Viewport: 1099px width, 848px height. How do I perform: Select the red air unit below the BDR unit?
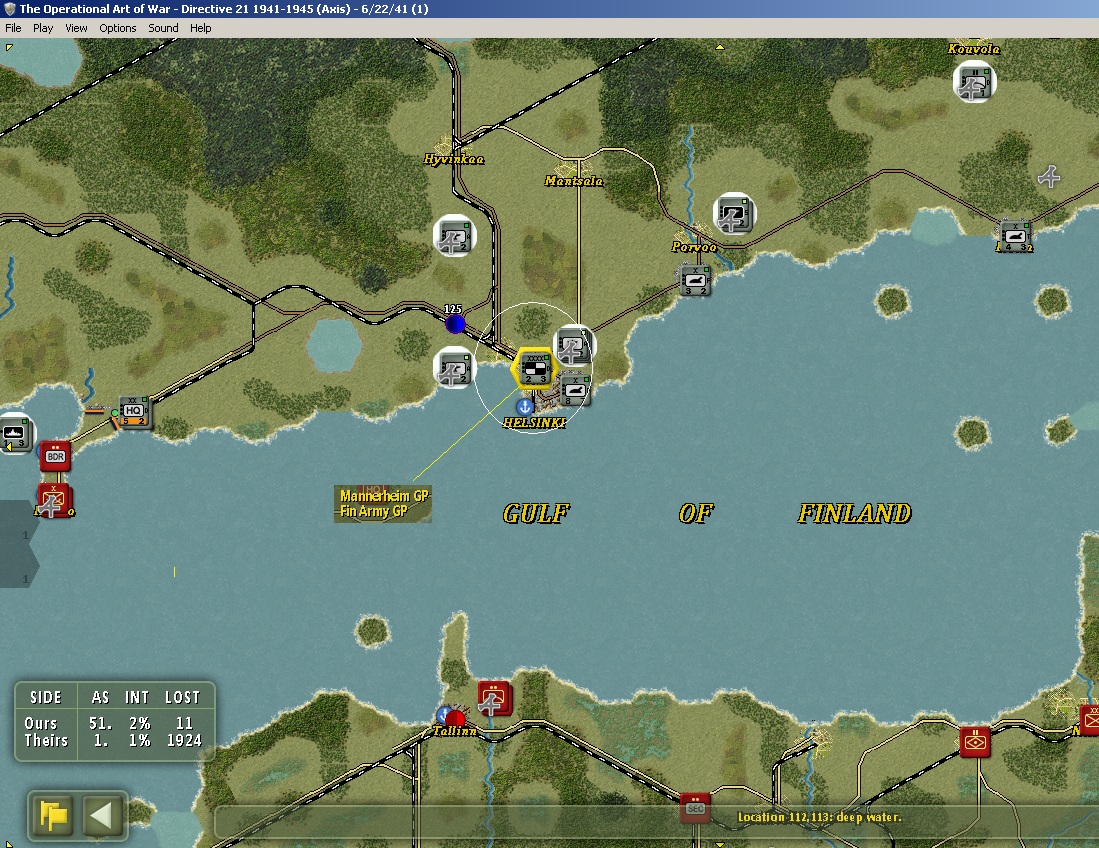point(53,500)
